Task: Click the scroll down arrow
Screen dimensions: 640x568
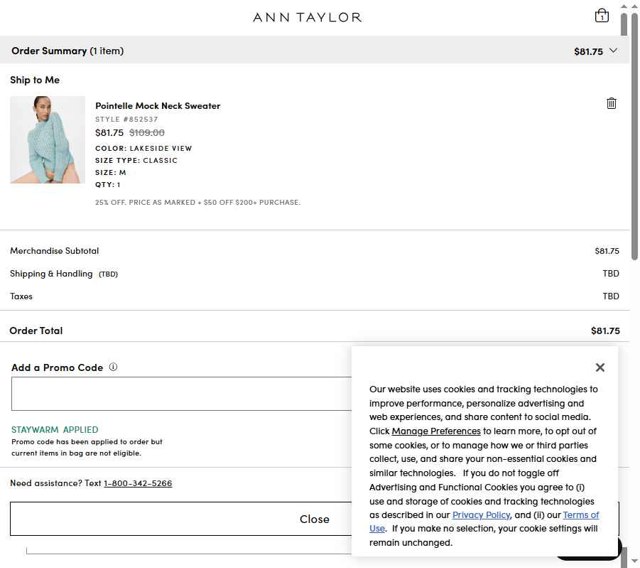Action: [634, 561]
